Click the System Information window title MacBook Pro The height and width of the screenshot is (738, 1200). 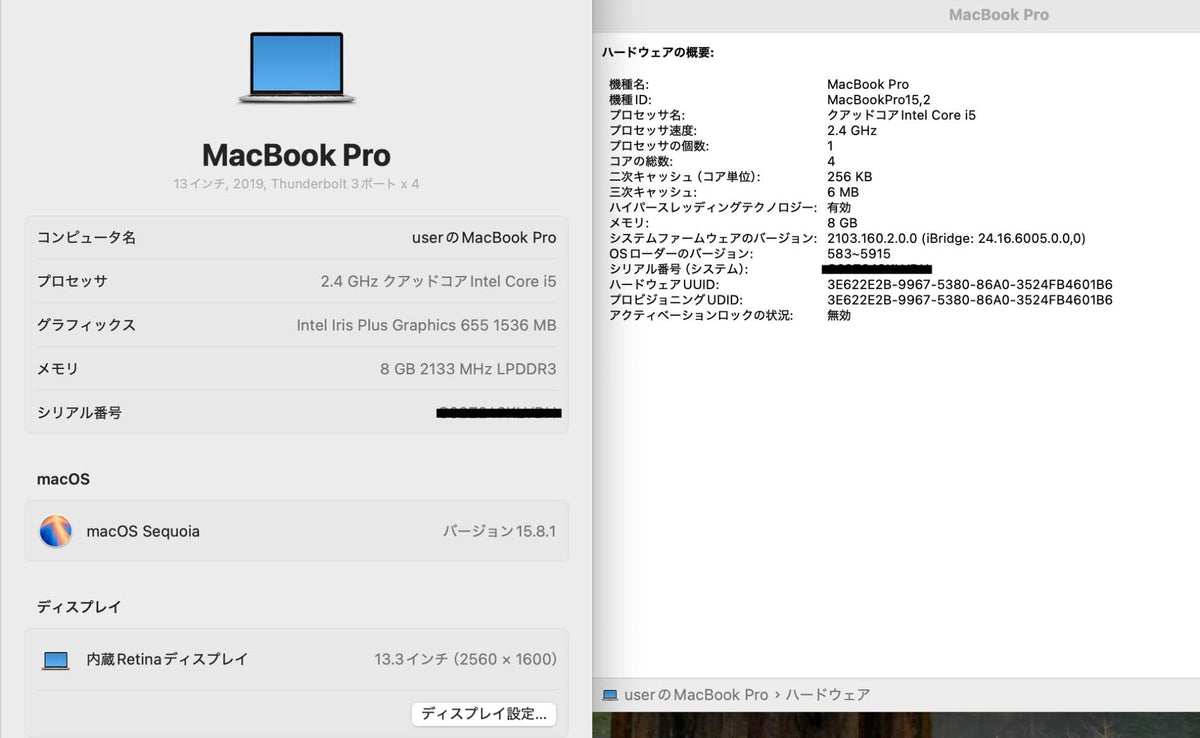point(998,15)
